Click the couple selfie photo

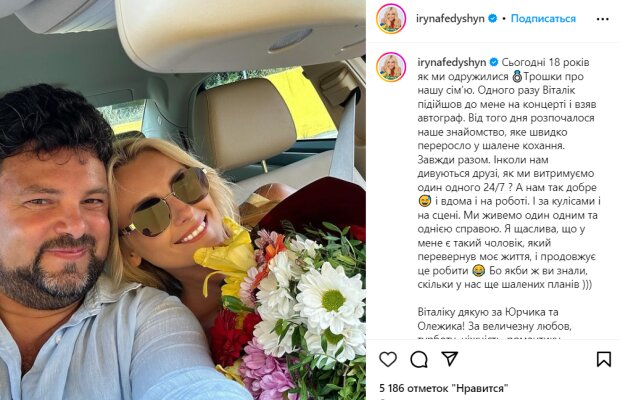183,200
